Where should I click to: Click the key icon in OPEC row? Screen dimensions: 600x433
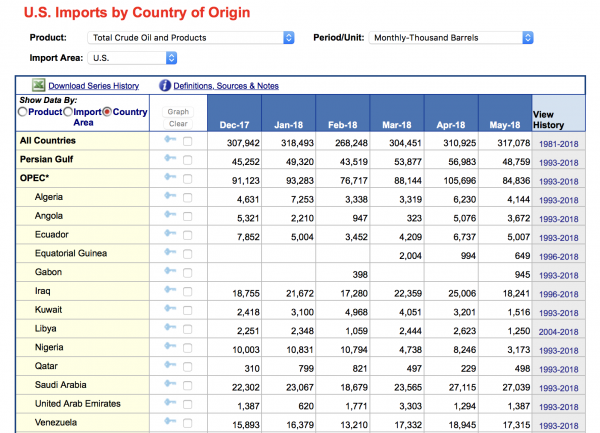[x=170, y=177]
